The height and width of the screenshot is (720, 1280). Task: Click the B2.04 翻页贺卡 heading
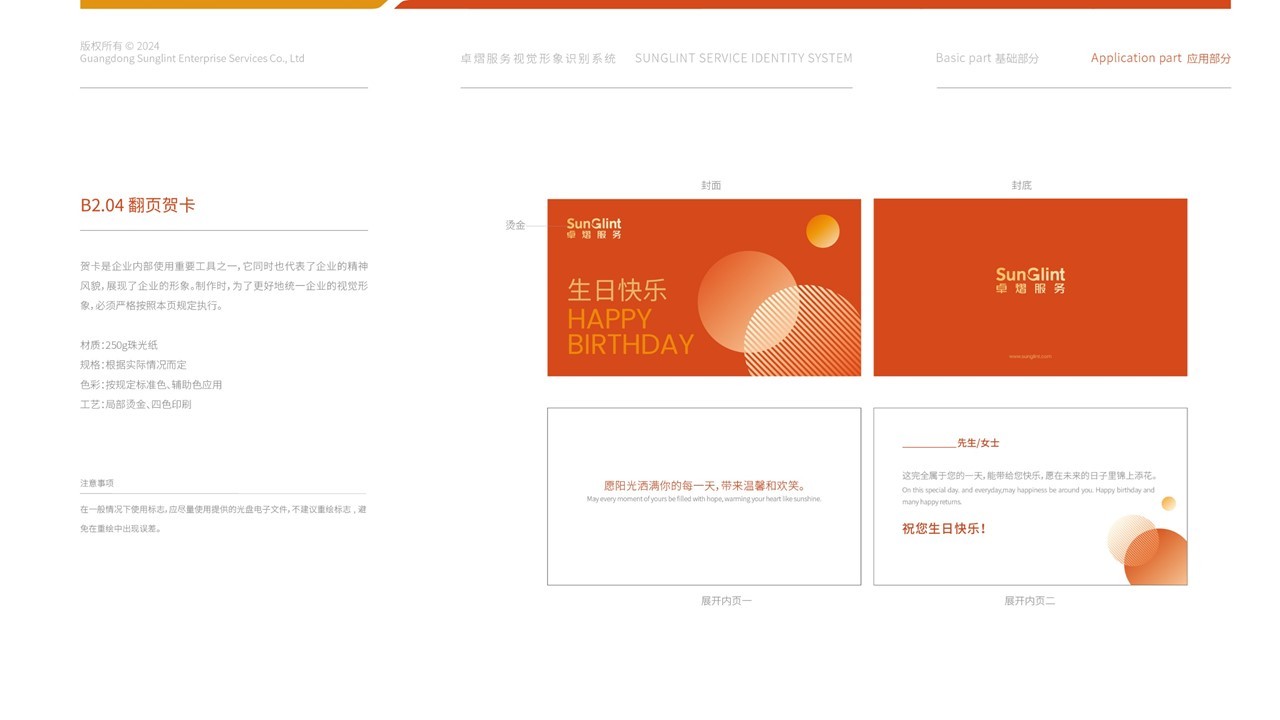139,204
